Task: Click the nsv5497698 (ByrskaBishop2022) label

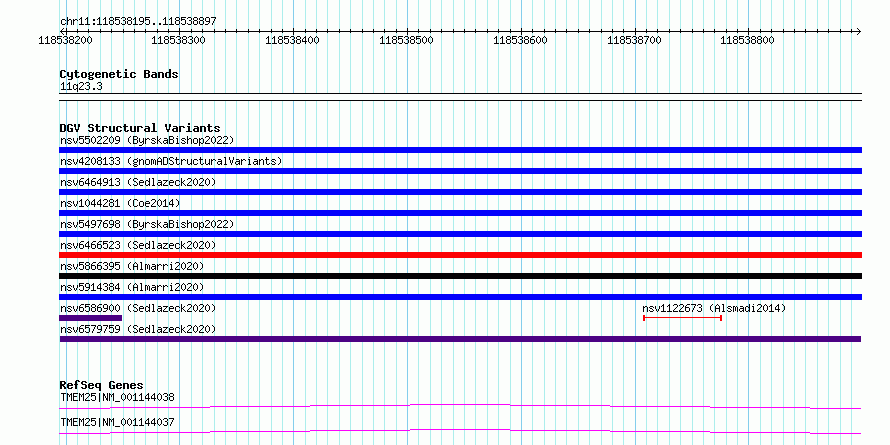Action: [147, 224]
